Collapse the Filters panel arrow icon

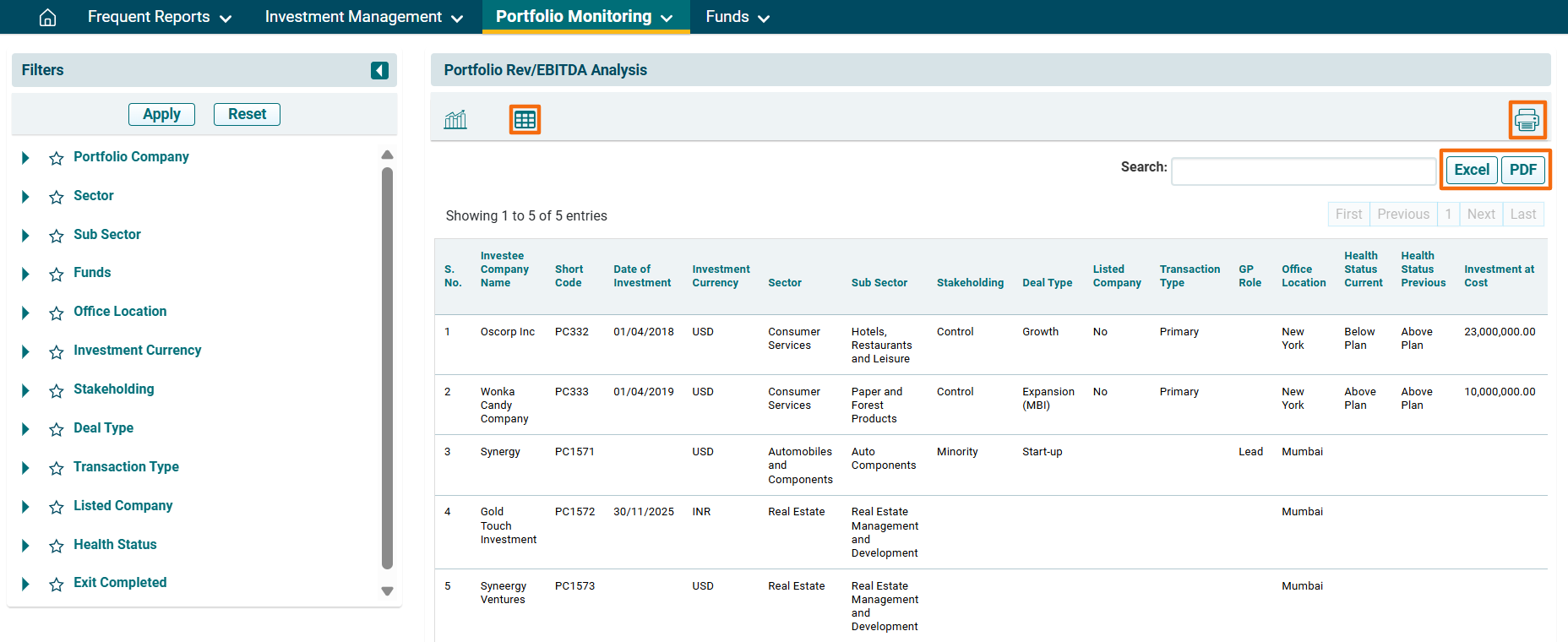point(379,70)
